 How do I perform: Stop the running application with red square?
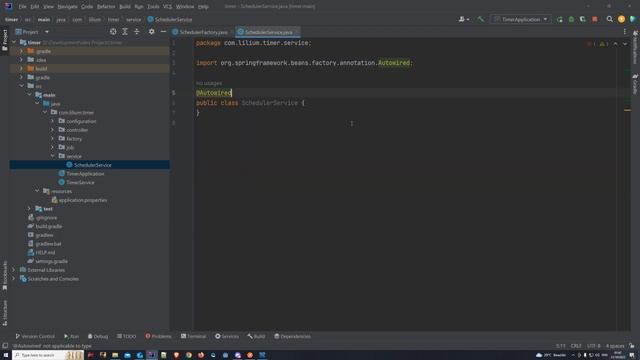click(595, 19)
